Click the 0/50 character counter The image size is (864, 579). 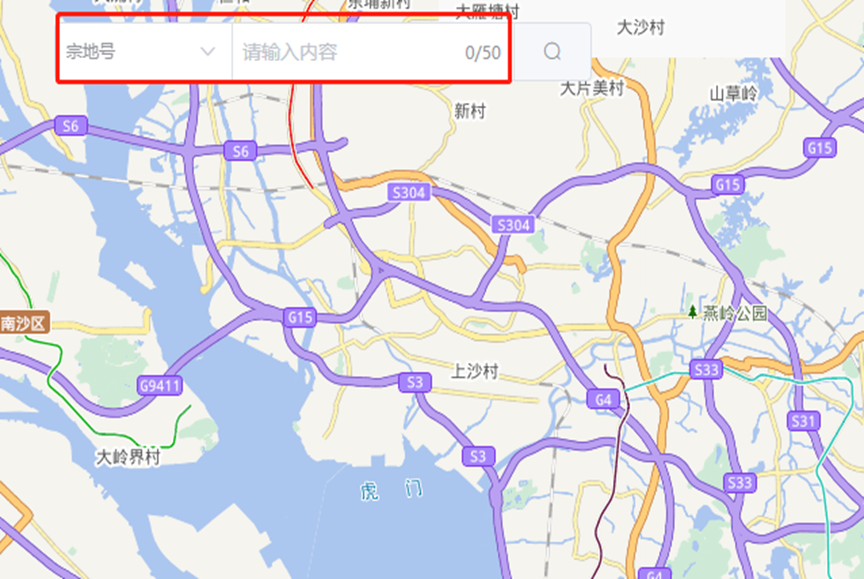[x=483, y=53]
